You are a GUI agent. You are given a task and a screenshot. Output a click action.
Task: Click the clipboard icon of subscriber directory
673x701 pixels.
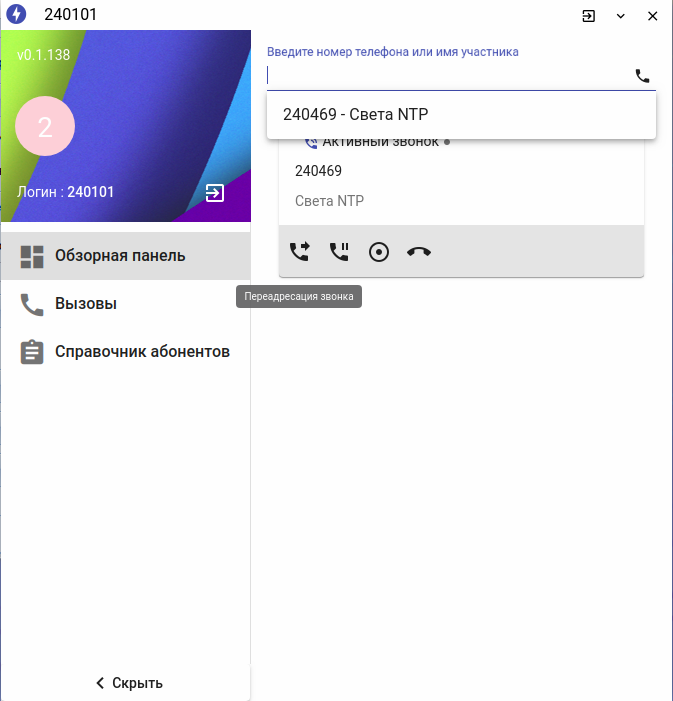tap(32, 352)
